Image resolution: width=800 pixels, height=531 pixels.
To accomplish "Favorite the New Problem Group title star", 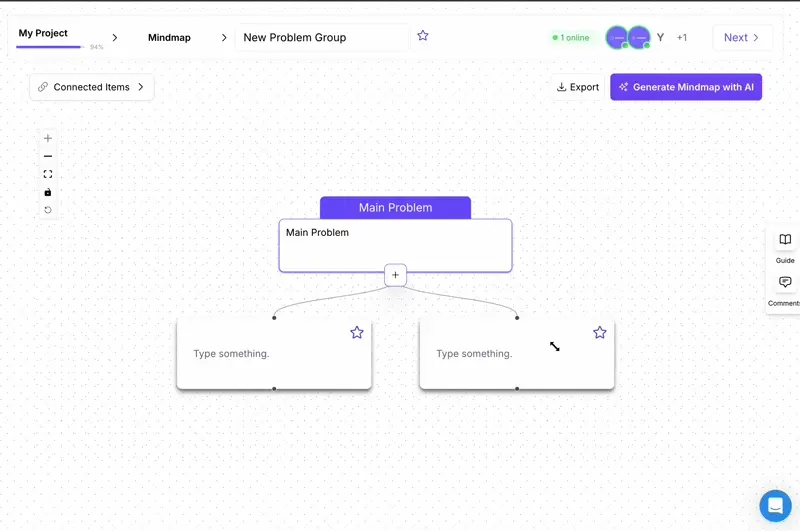I will coord(423,36).
